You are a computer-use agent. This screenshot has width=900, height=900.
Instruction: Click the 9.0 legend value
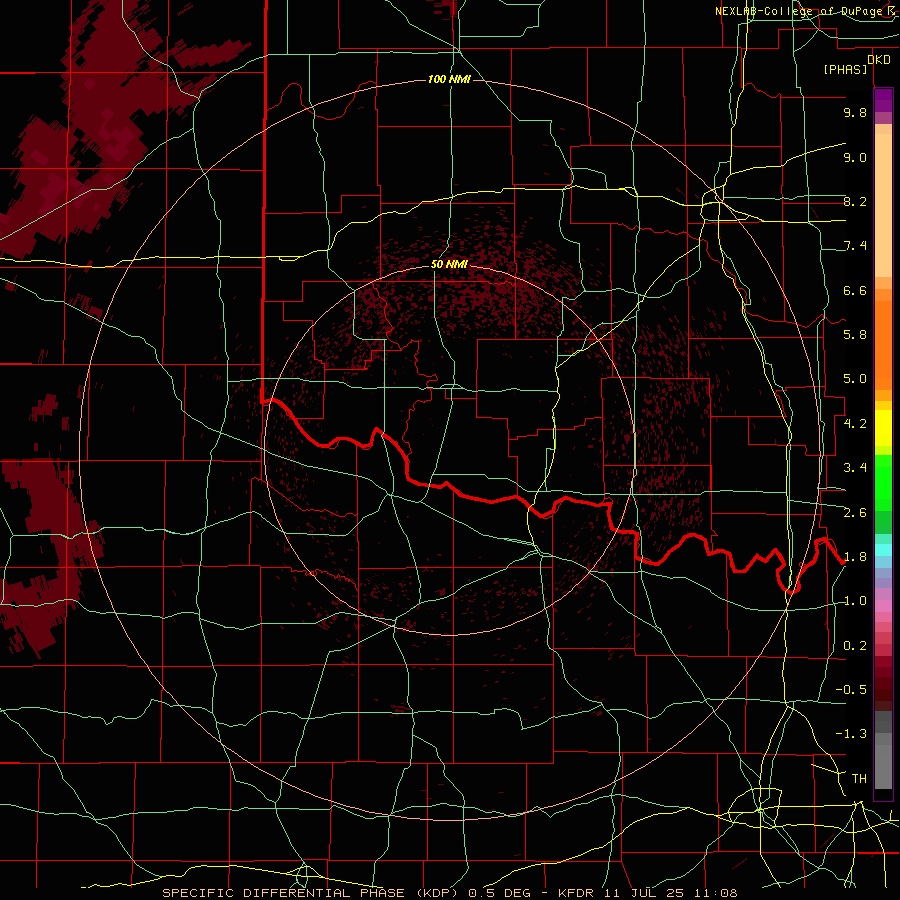pos(855,157)
